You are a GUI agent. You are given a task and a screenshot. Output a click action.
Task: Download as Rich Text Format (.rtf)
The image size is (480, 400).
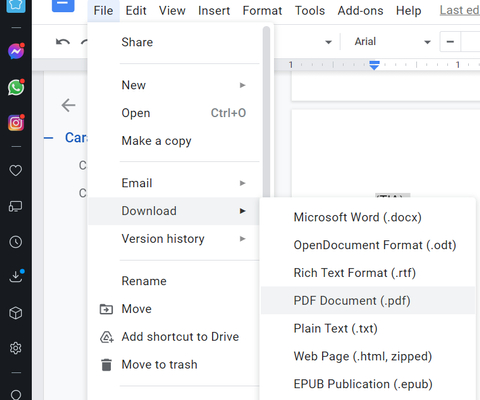[x=368, y=273]
